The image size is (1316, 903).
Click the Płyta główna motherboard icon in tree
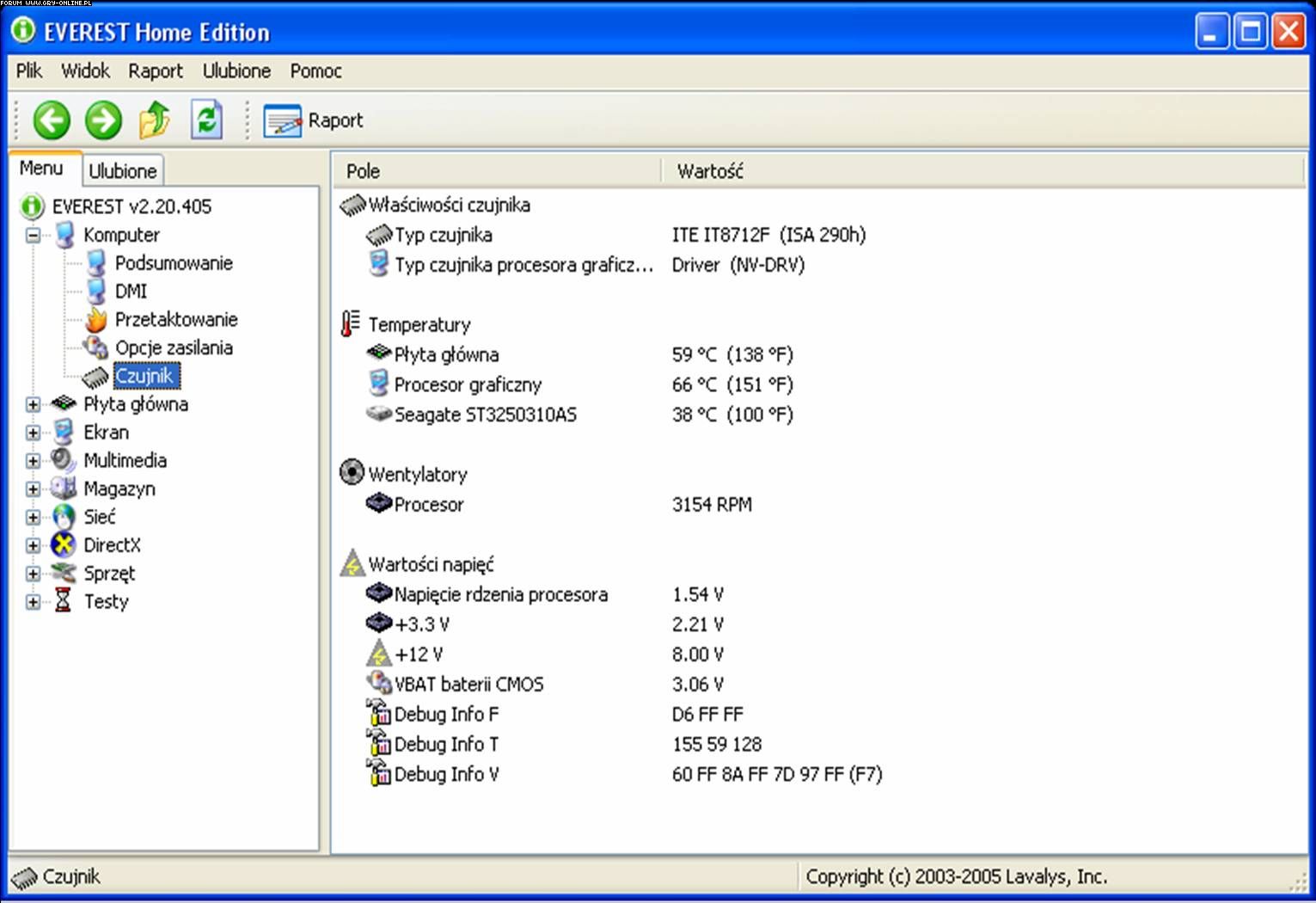pyautogui.click(x=64, y=403)
